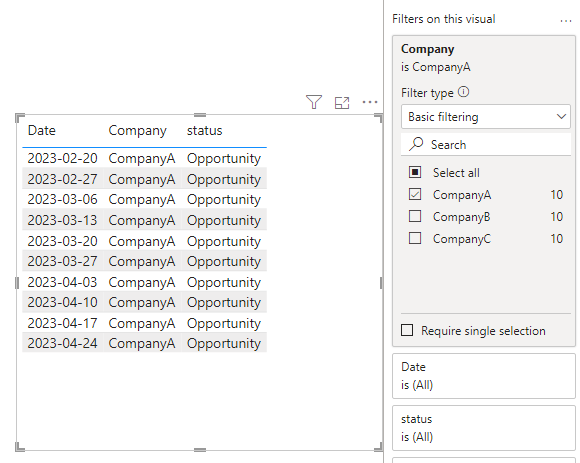Open Filters on this visual options ellipsis
Image resolution: width=580 pixels, height=463 pixels.
(x=566, y=21)
